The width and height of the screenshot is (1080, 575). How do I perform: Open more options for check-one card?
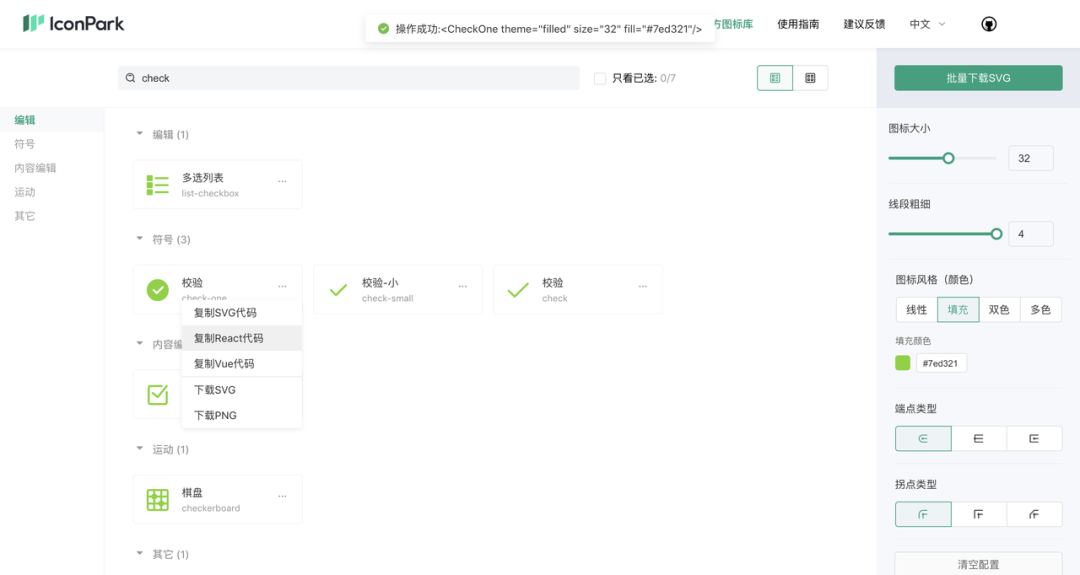click(x=282, y=286)
